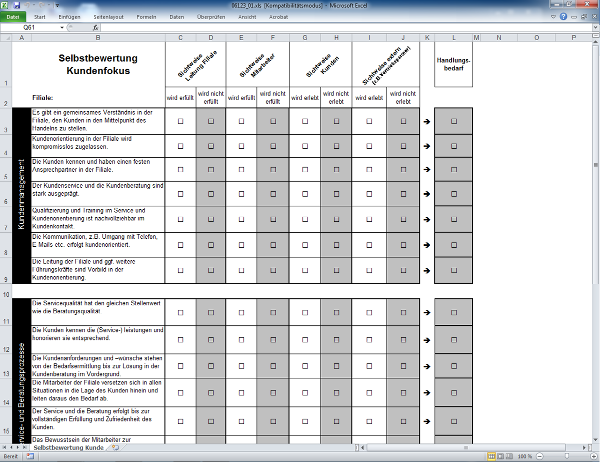Image resolution: width=600 pixels, height=462 pixels.
Task: Click the Save icon in quick access toolbar
Action: click(16, 5)
